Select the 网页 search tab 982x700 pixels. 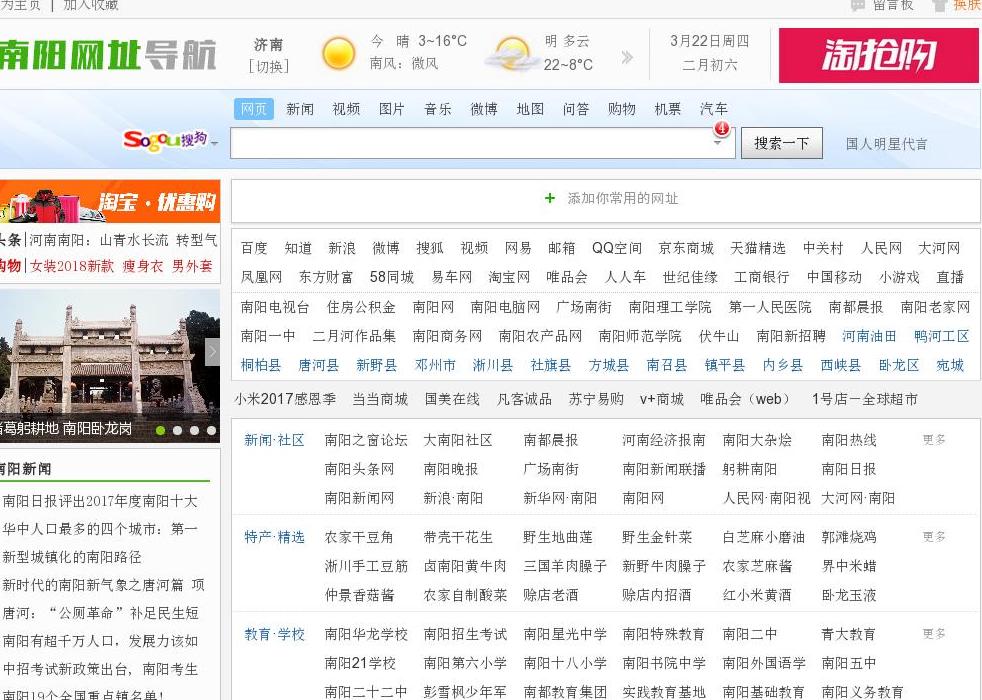pyautogui.click(x=254, y=109)
